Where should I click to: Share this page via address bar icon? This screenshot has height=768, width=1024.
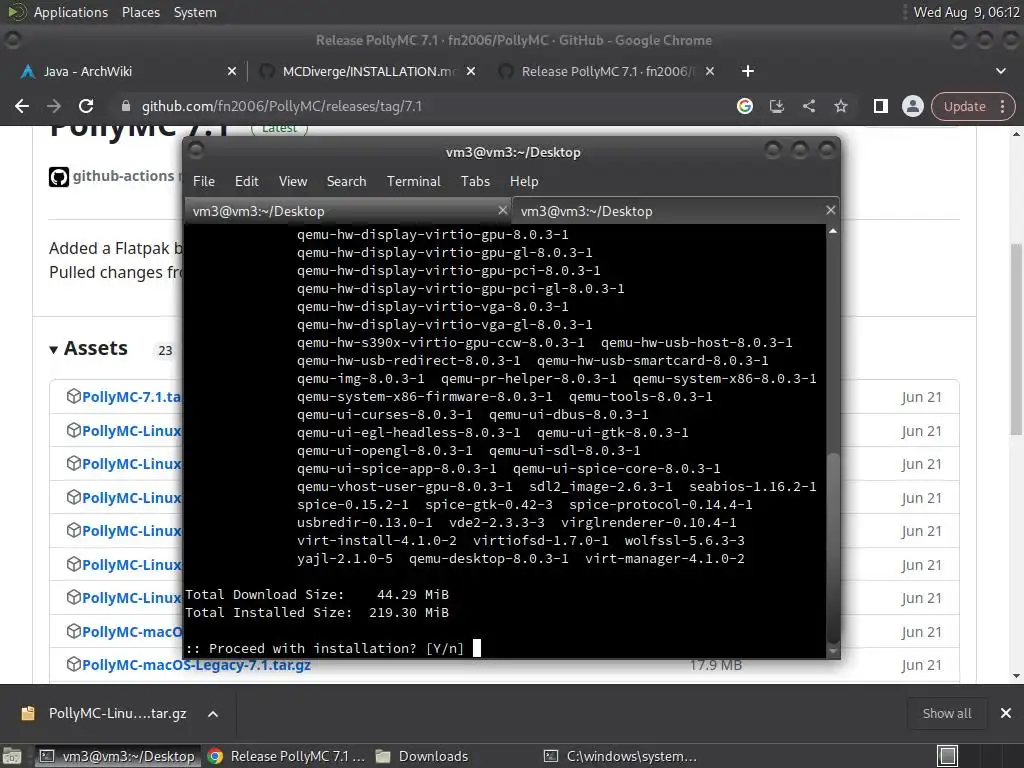point(808,106)
